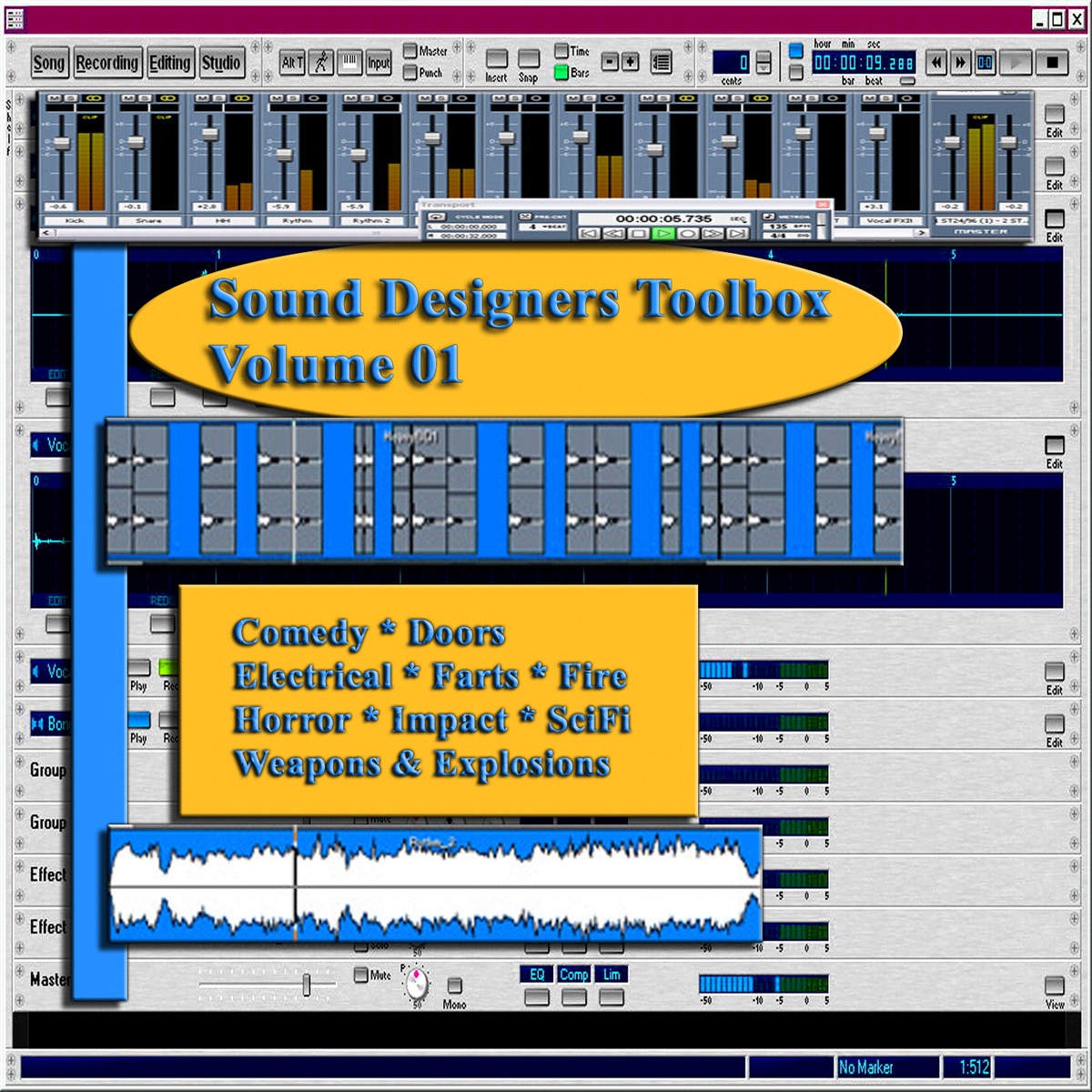The width and height of the screenshot is (1092, 1092).
Task: Toggle the Punch checkbox
Action: (409, 72)
